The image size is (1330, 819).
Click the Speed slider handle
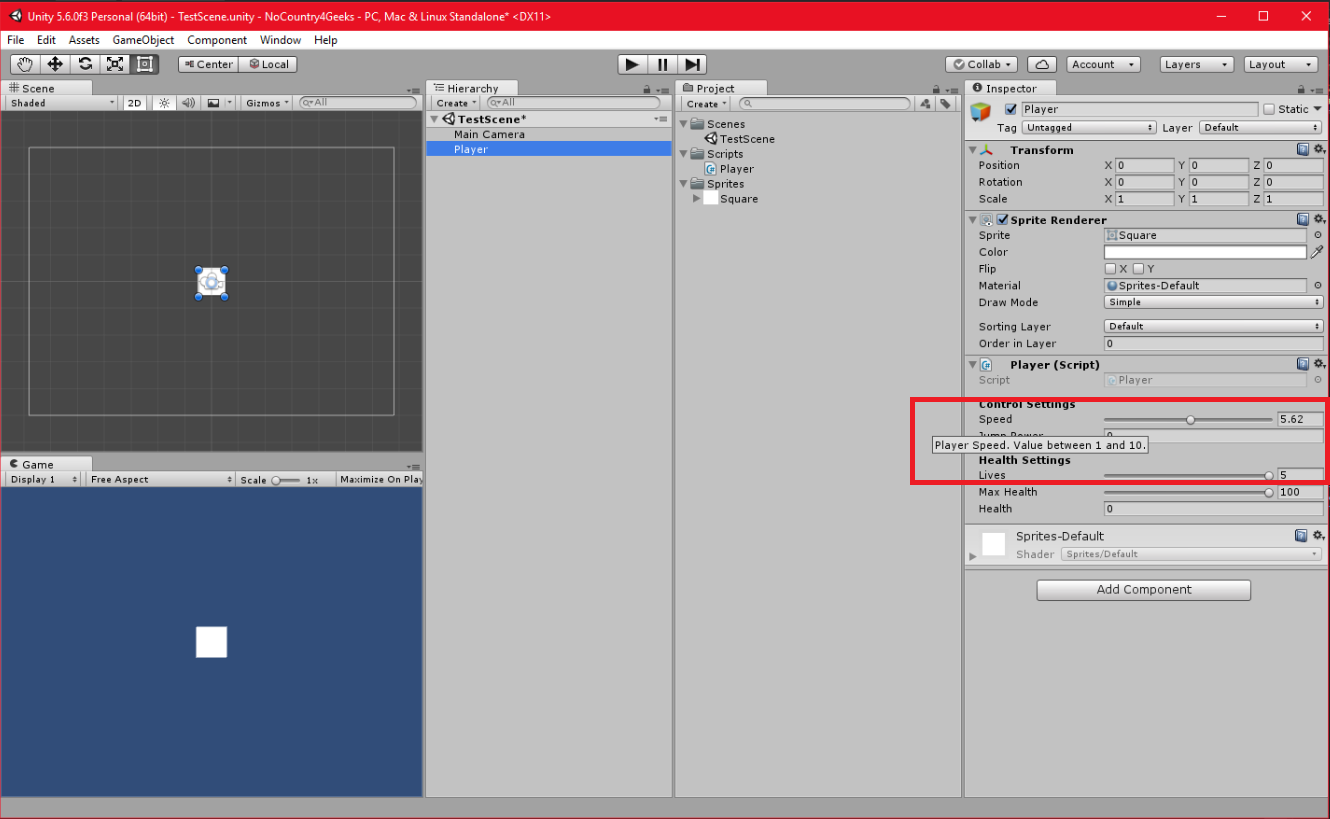coord(1190,420)
